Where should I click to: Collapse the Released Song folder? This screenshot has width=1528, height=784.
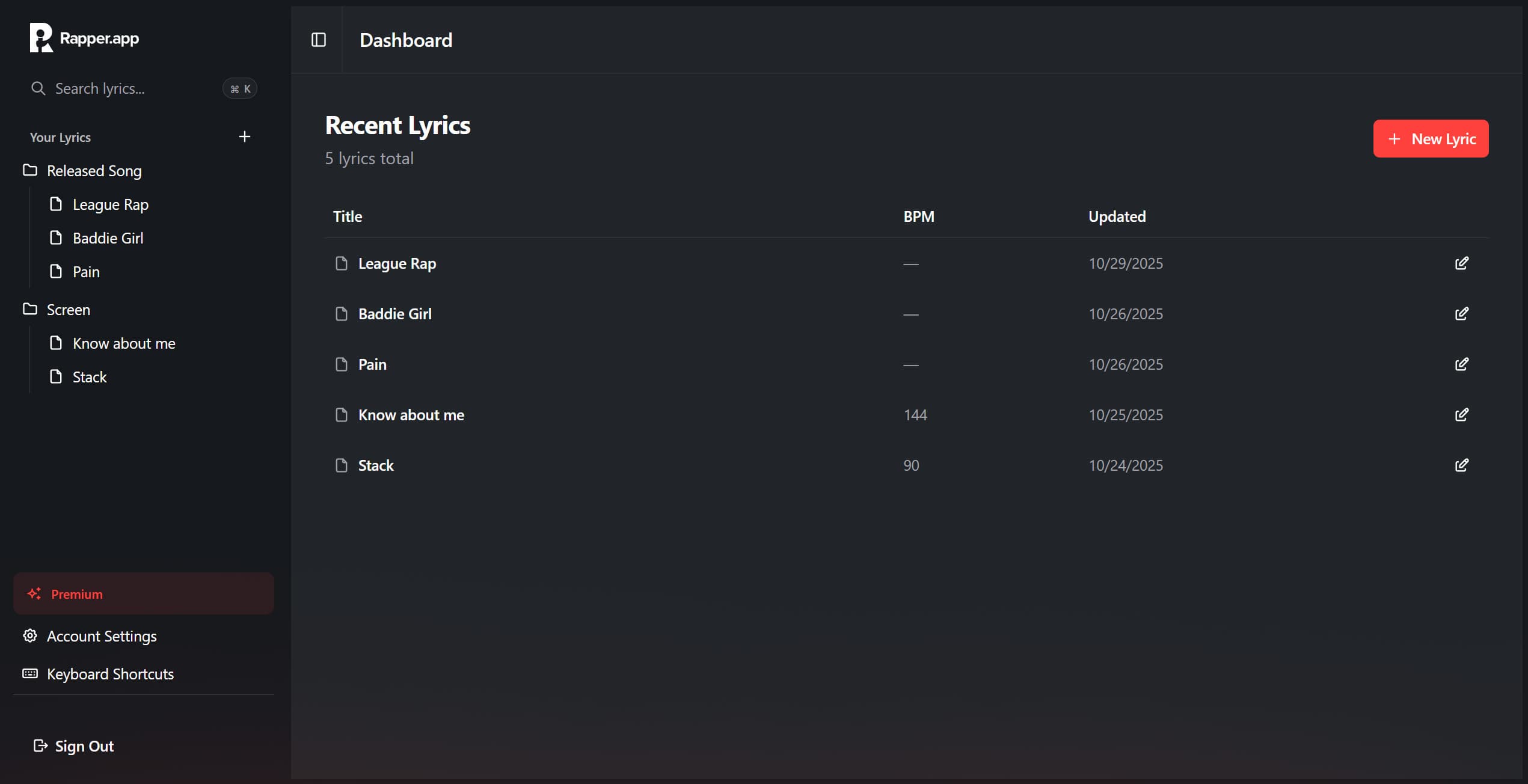tap(94, 171)
